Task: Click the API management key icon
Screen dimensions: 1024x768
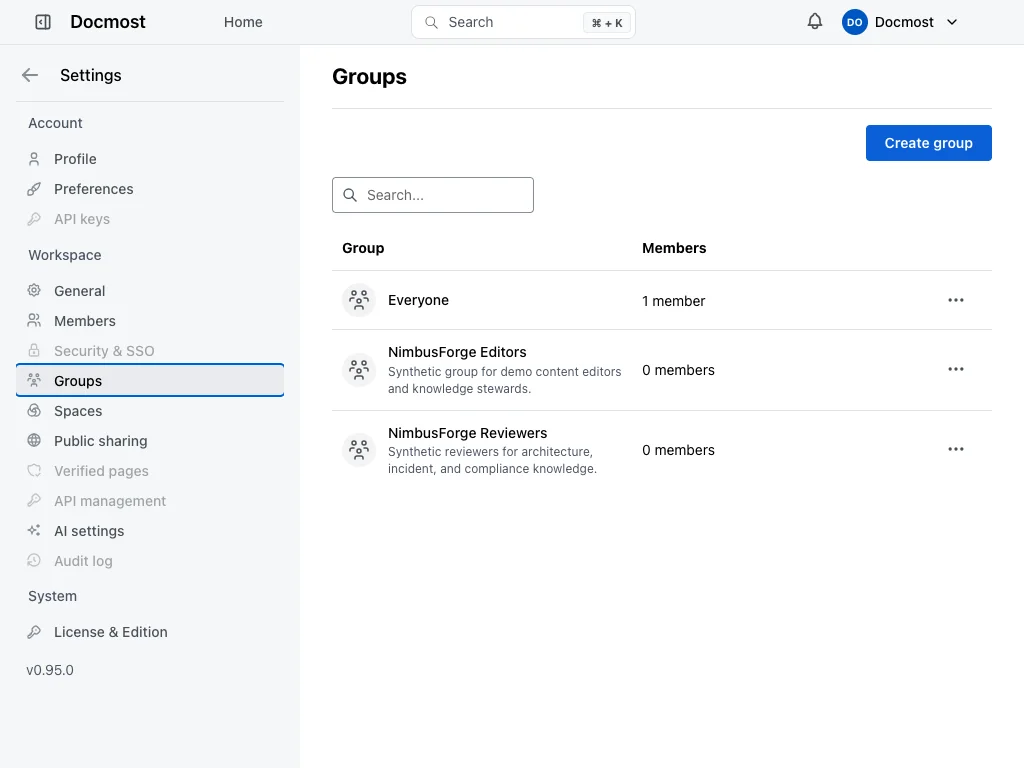Action: point(34,501)
